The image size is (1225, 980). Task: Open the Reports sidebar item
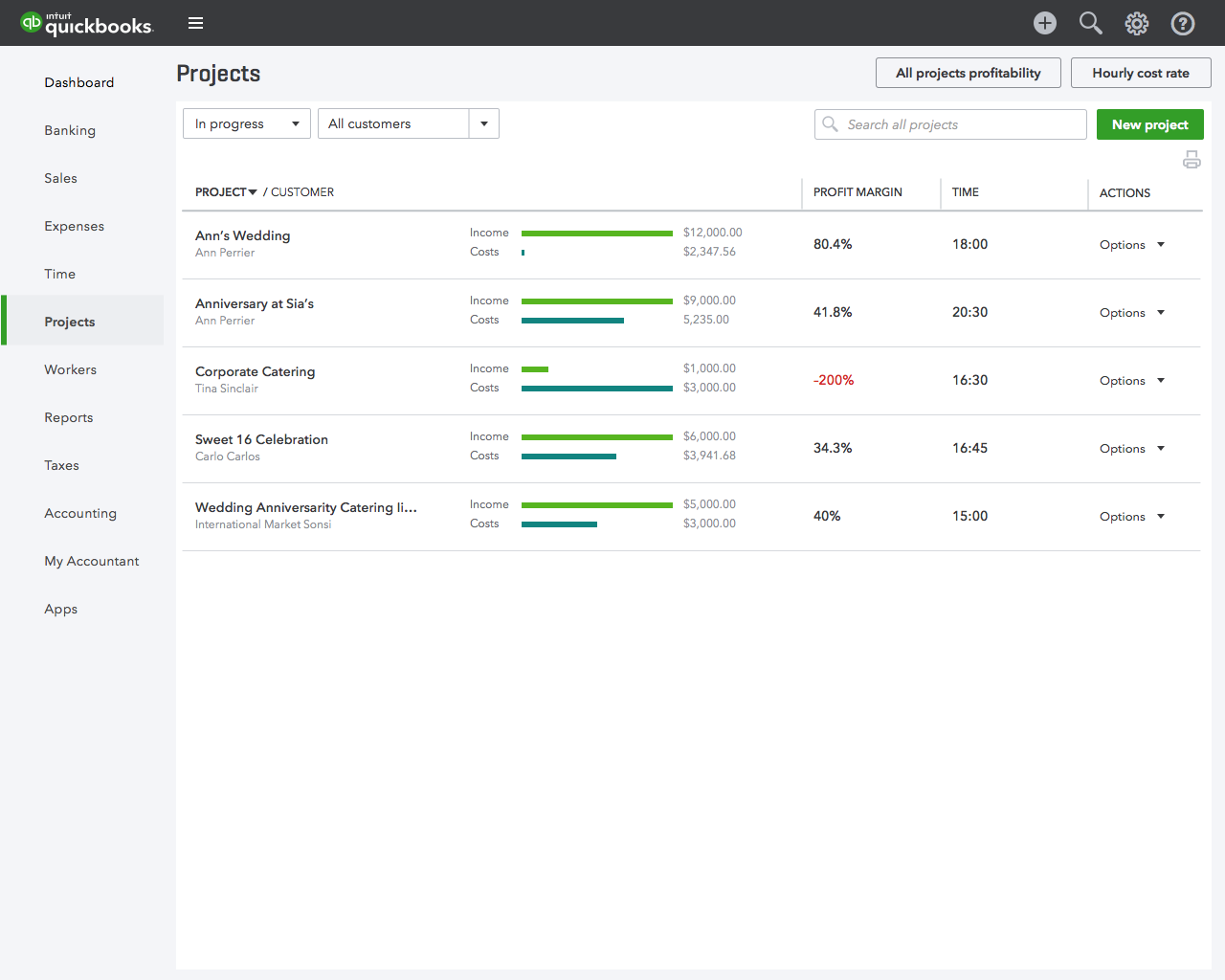(x=68, y=417)
